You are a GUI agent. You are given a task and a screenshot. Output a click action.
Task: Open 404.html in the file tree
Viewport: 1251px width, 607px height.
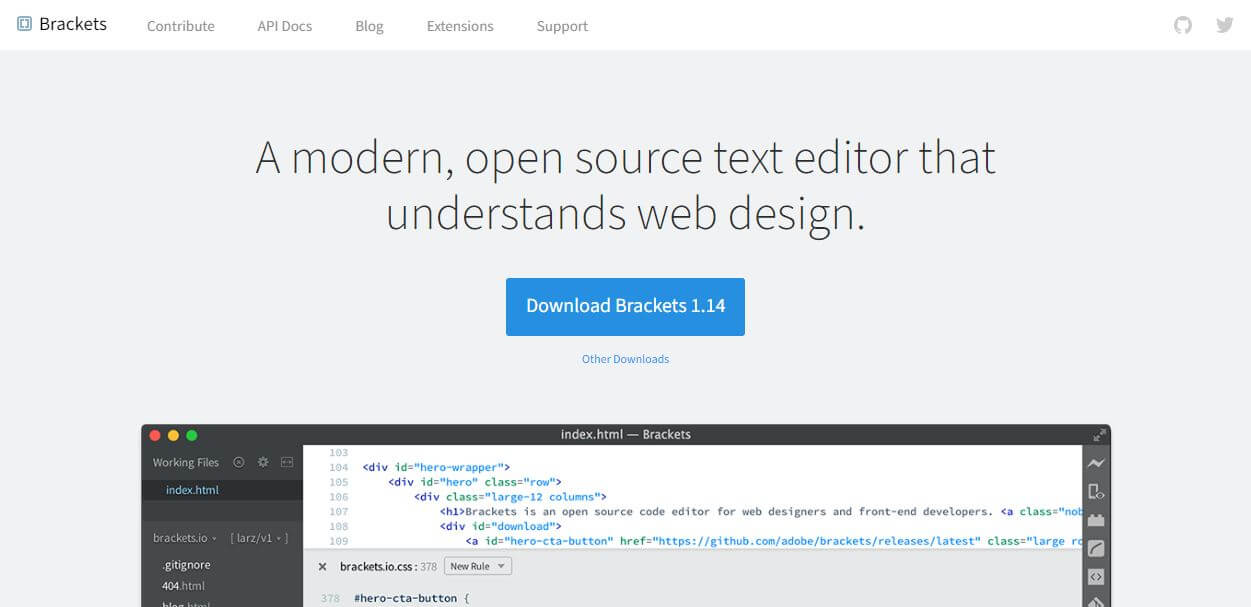183,586
